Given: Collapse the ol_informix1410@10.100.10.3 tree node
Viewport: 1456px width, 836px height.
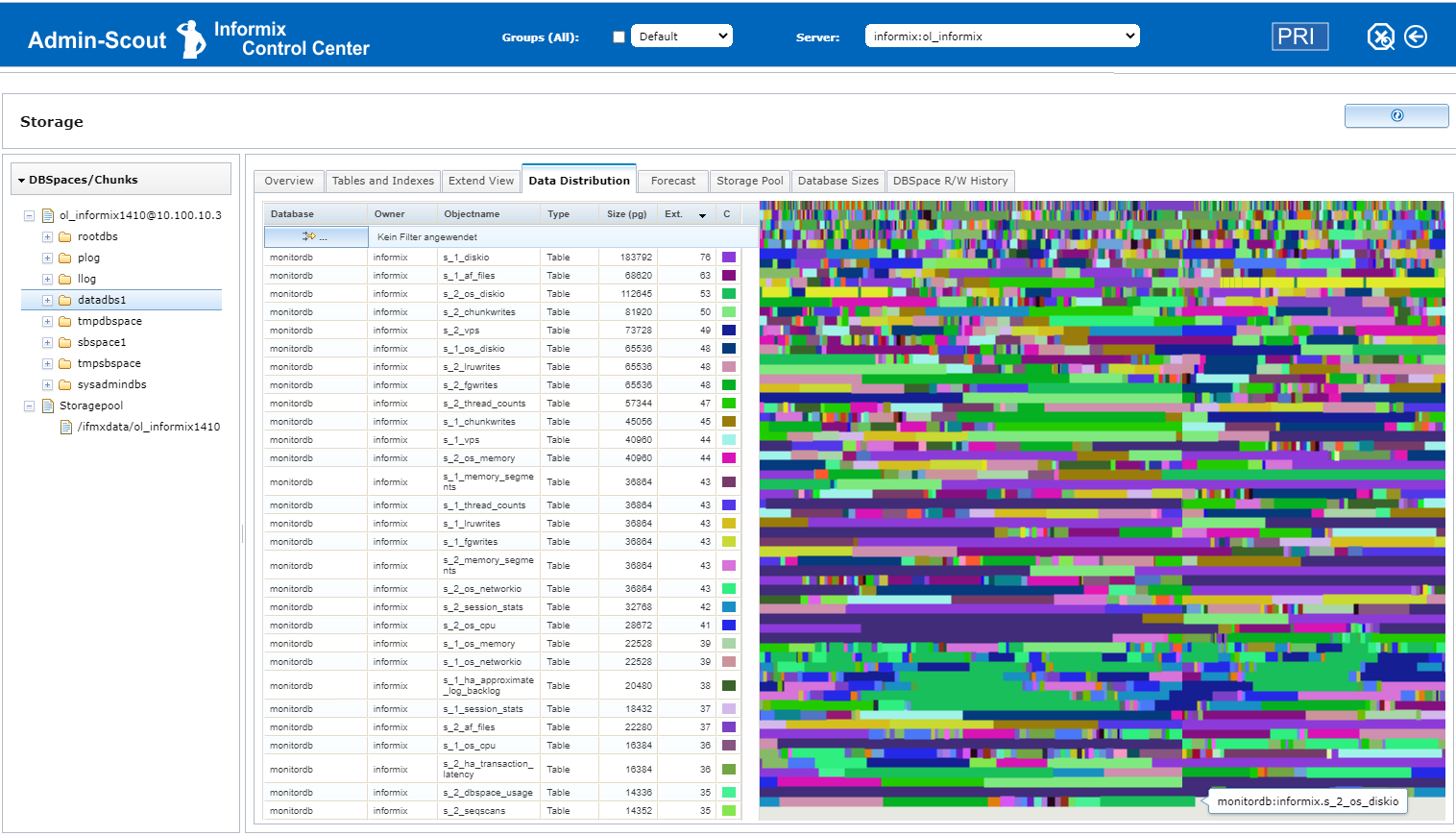Looking at the screenshot, I should (x=29, y=215).
